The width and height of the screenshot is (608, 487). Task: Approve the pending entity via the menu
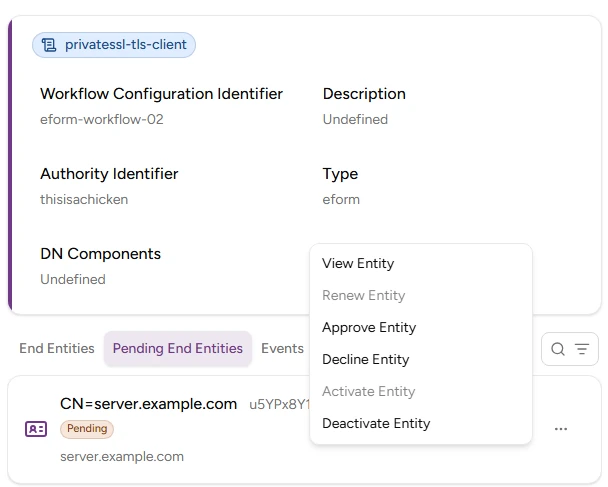click(369, 327)
